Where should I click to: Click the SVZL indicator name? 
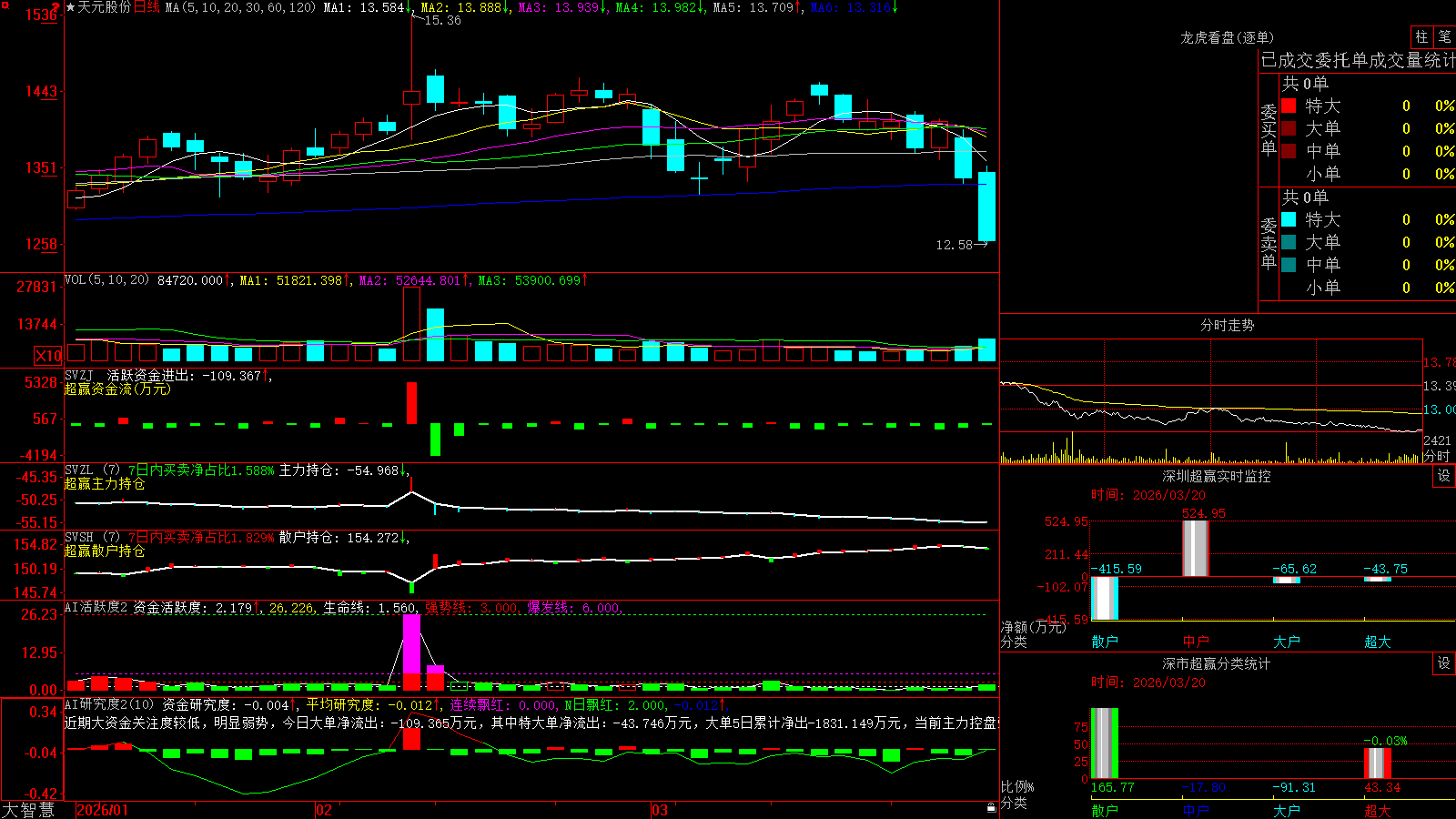[79, 470]
